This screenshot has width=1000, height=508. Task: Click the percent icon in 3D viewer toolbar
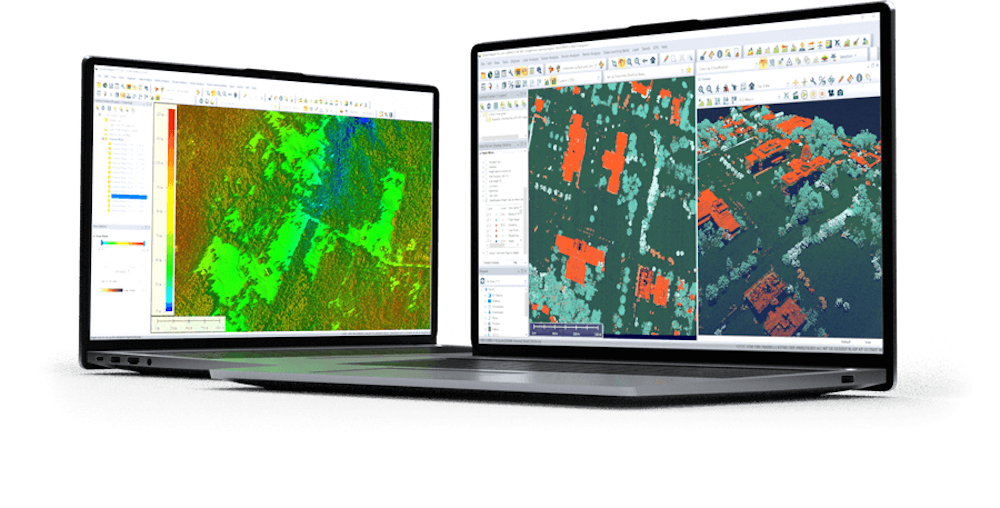click(x=822, y=80)
